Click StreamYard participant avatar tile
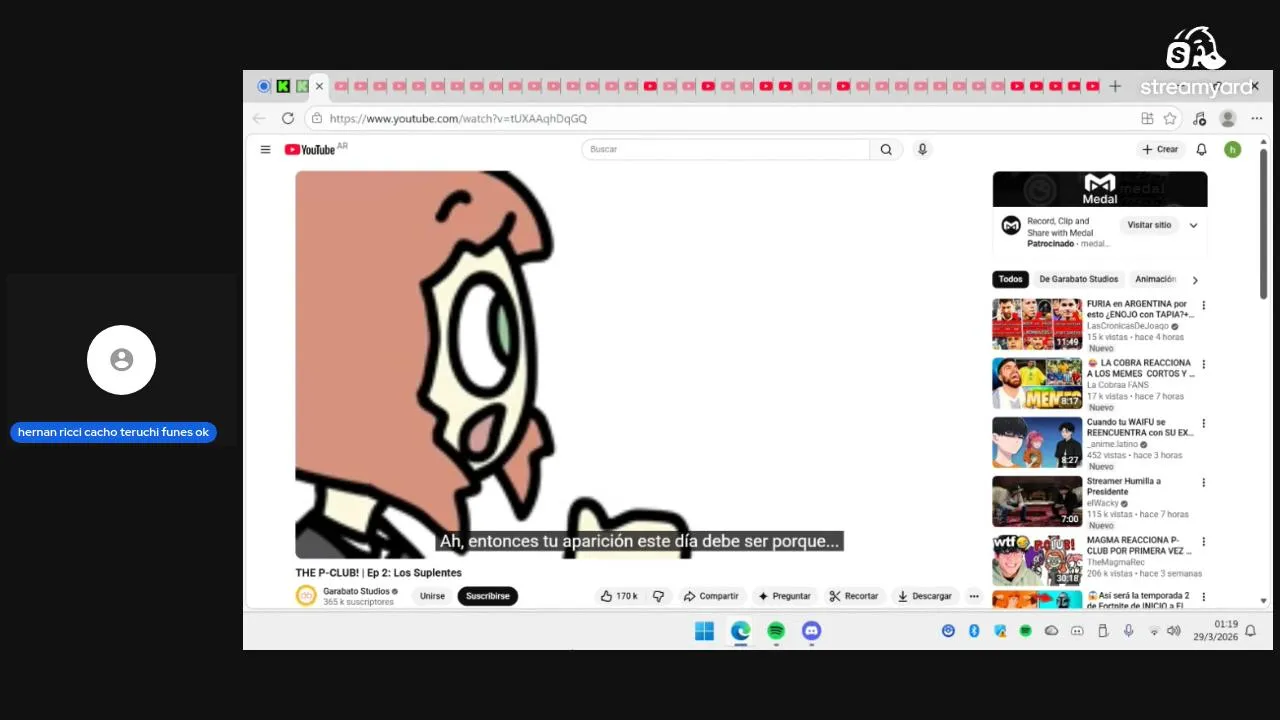Image resolution: width=1280 pixels, height=720 pixels. [121, 360]
